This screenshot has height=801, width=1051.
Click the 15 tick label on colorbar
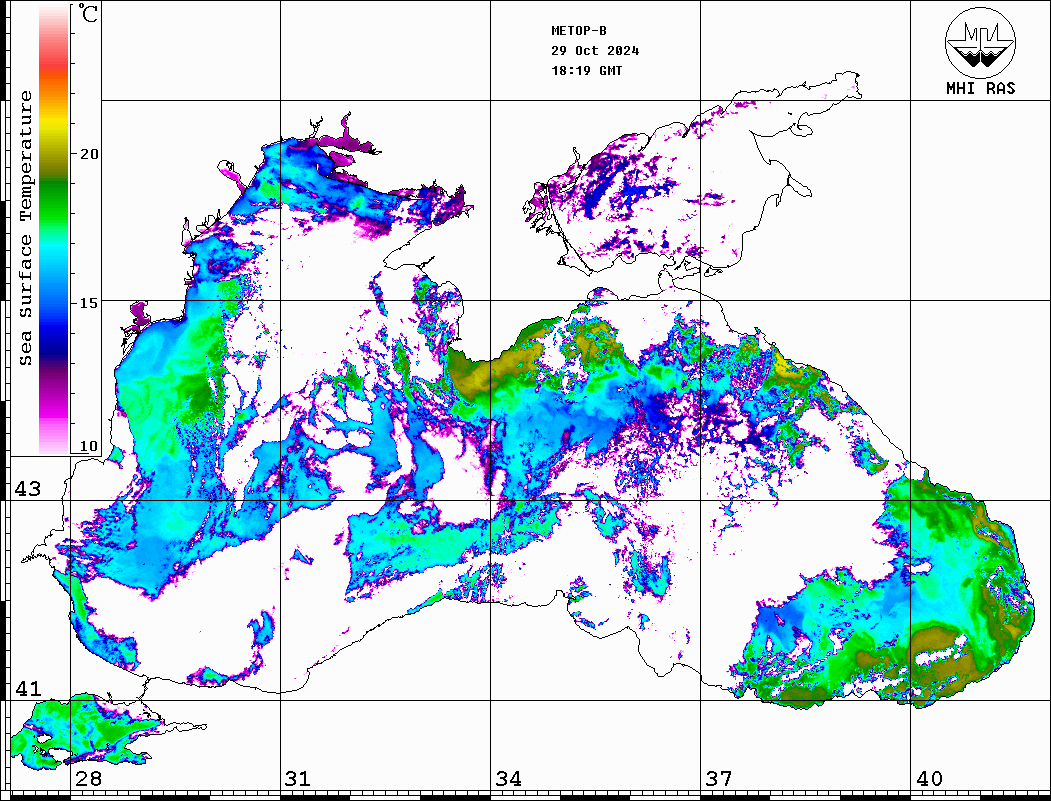click(88, 303)
